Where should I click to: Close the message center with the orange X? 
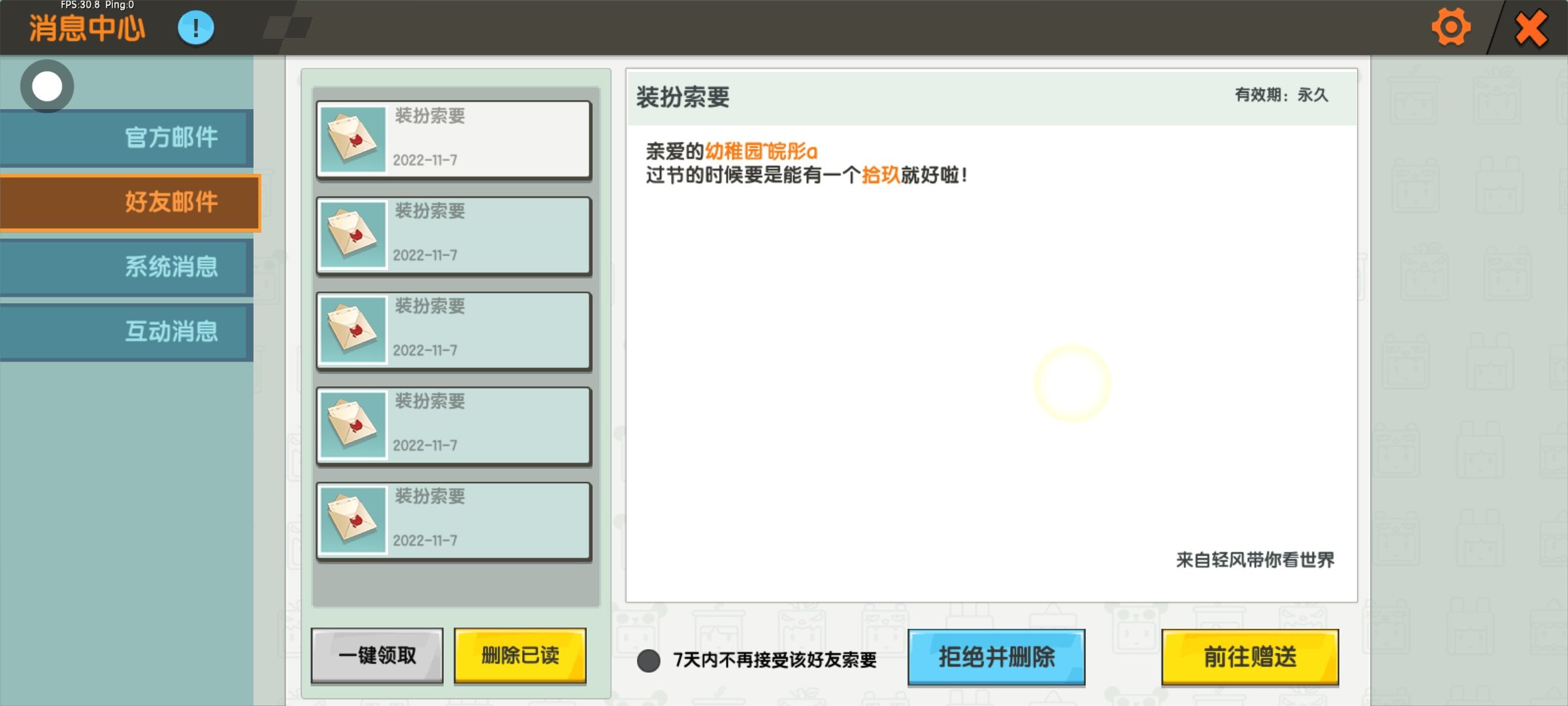(1531, 28)
